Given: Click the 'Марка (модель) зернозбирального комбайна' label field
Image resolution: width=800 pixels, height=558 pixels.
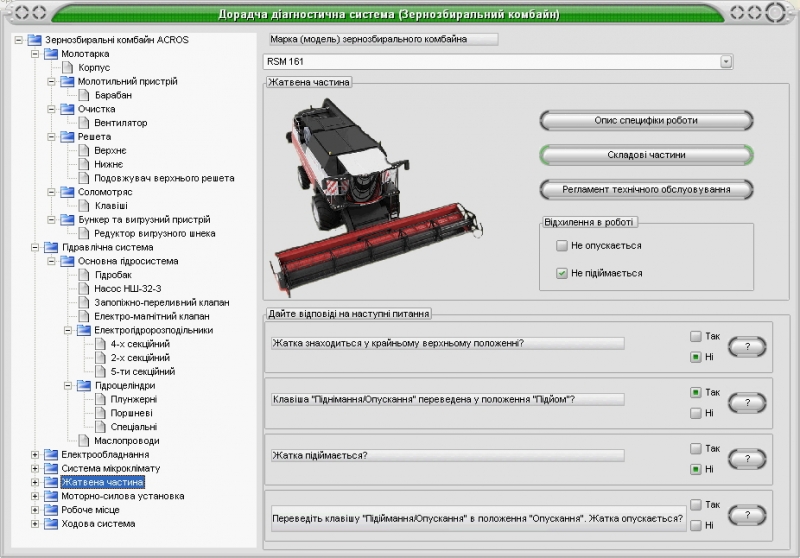Looking at the screenshot, I should coord(383,39).
